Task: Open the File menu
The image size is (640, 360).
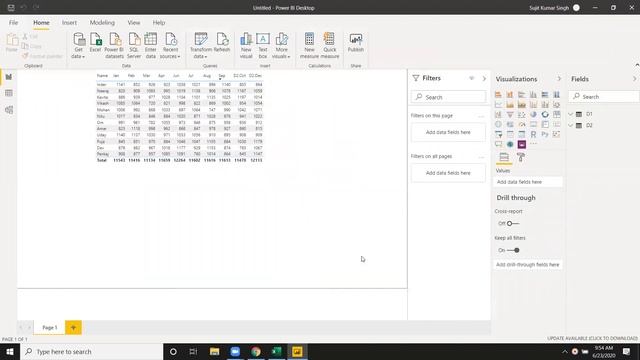Action: [13, 23]
